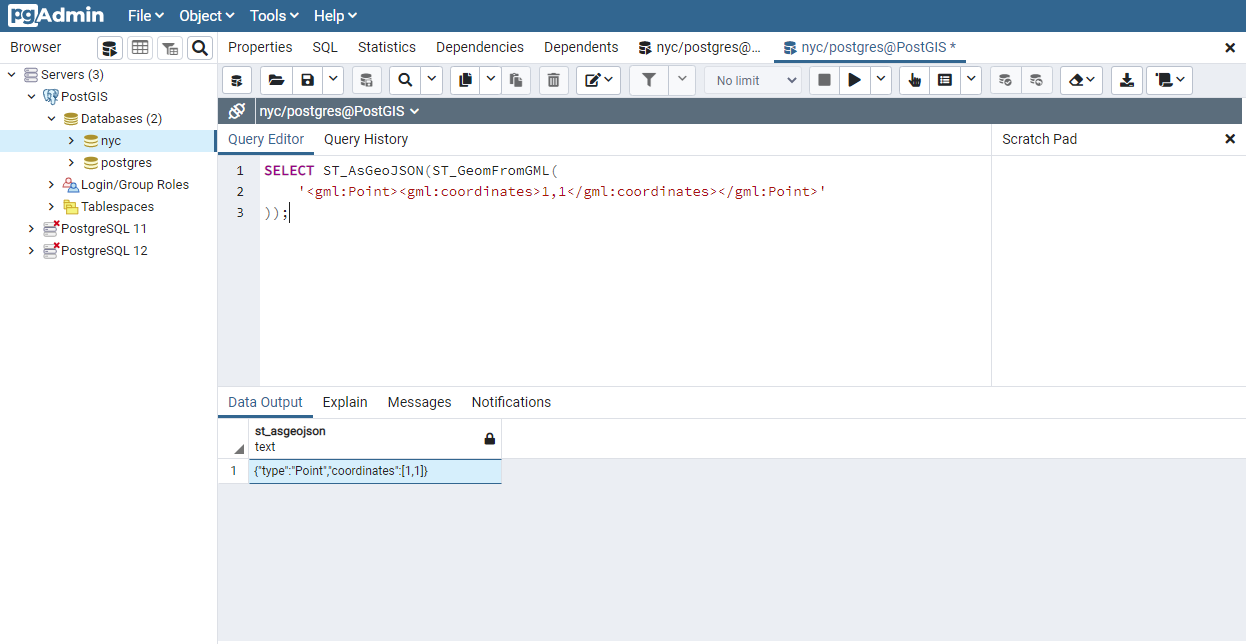Open the No limit row count dropdown
This screenshot has width=1246, height=644.
click(x=752, y=80)
